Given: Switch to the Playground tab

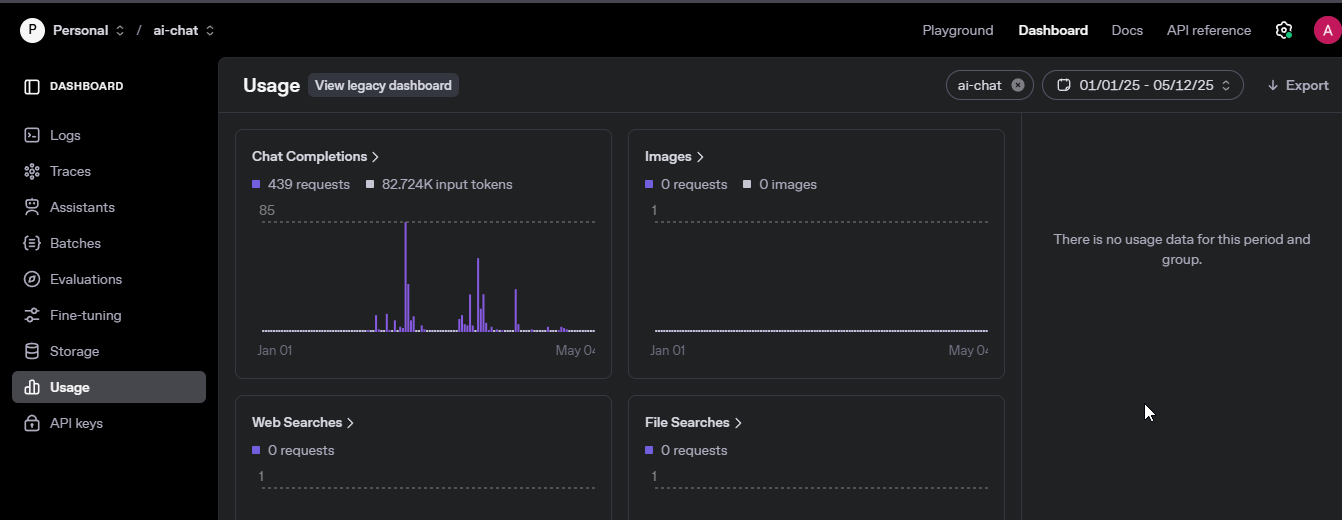Looking at the screenshot, I should pyautogui.click(x=957, y=30).
